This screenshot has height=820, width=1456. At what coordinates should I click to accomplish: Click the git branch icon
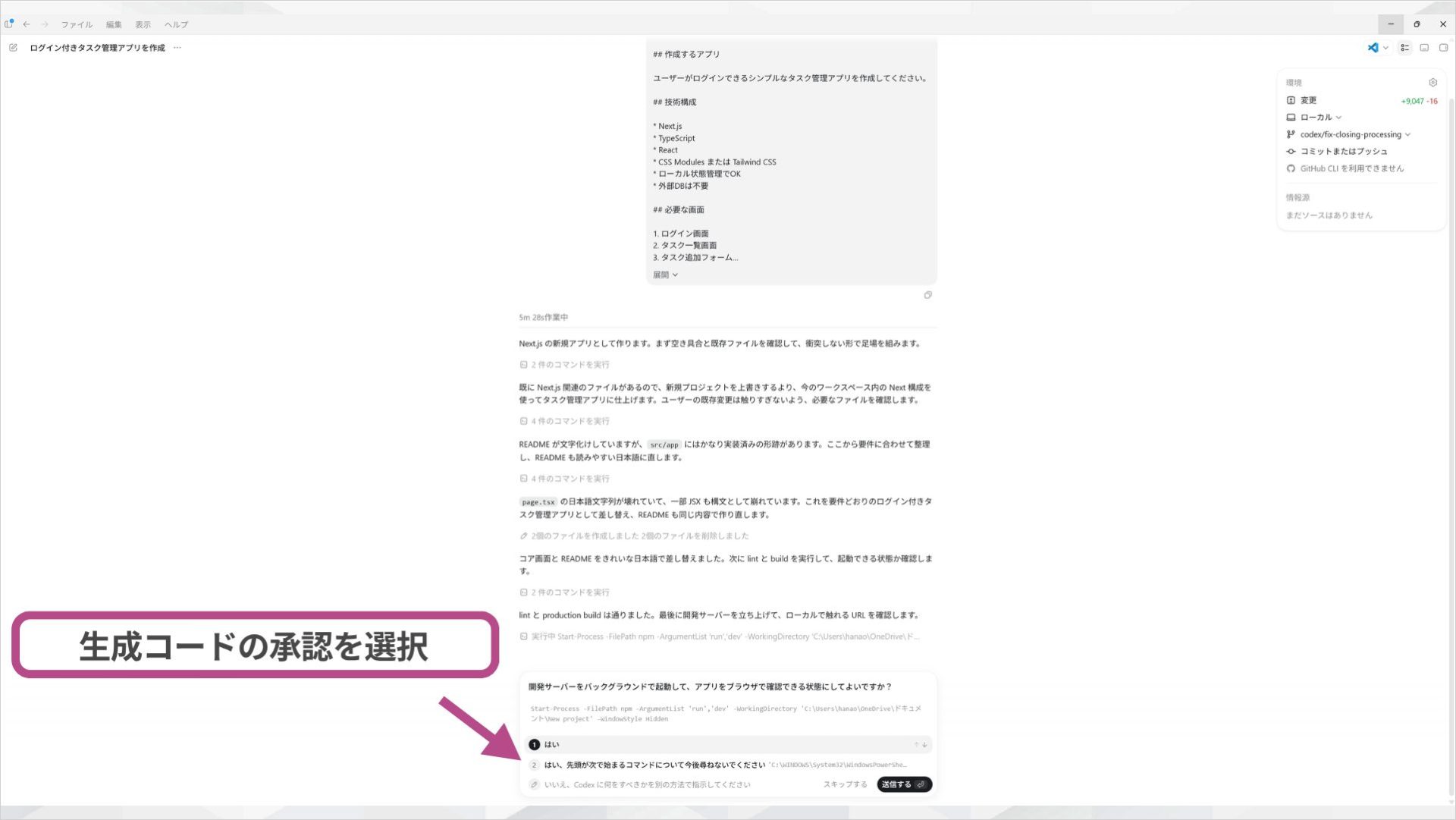point(1291,135)
